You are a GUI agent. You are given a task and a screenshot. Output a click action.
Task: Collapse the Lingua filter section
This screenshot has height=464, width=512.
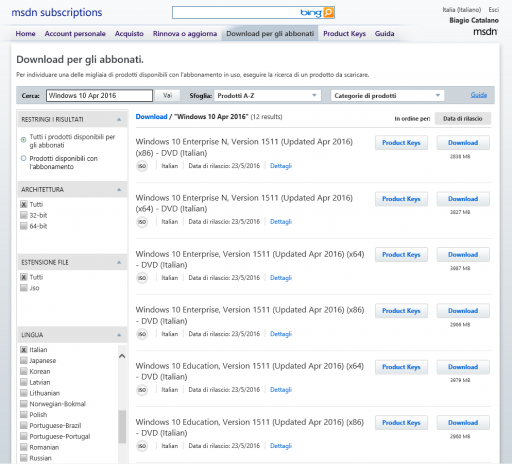point(119,335)
